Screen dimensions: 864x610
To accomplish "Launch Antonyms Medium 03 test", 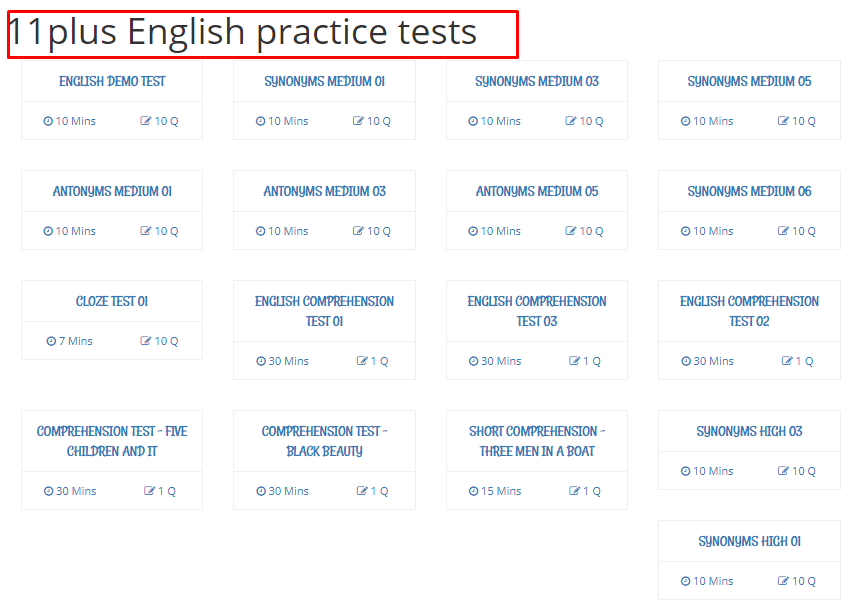I will [x=324, y=191].
